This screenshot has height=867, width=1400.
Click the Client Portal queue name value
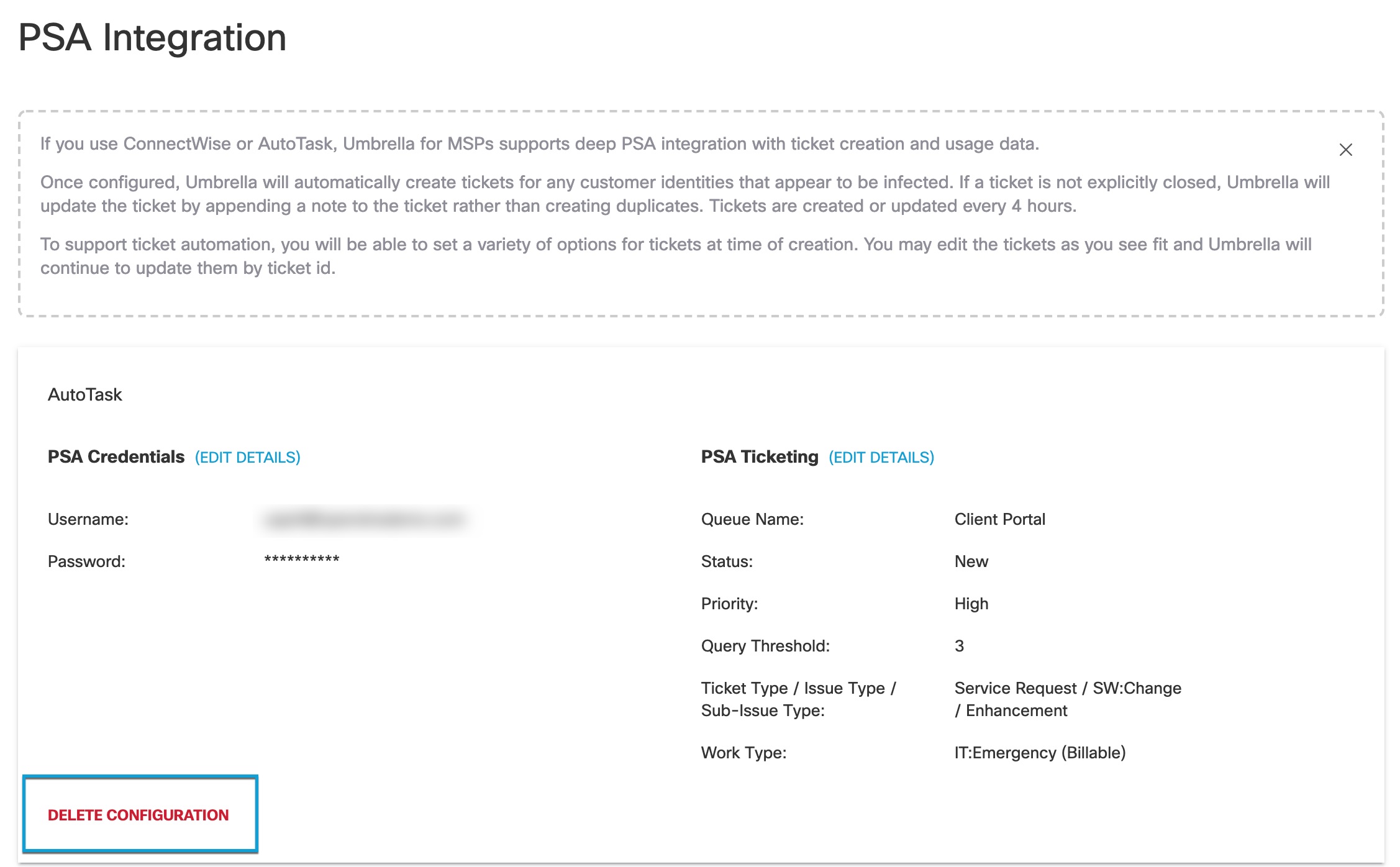coord(999,519)
